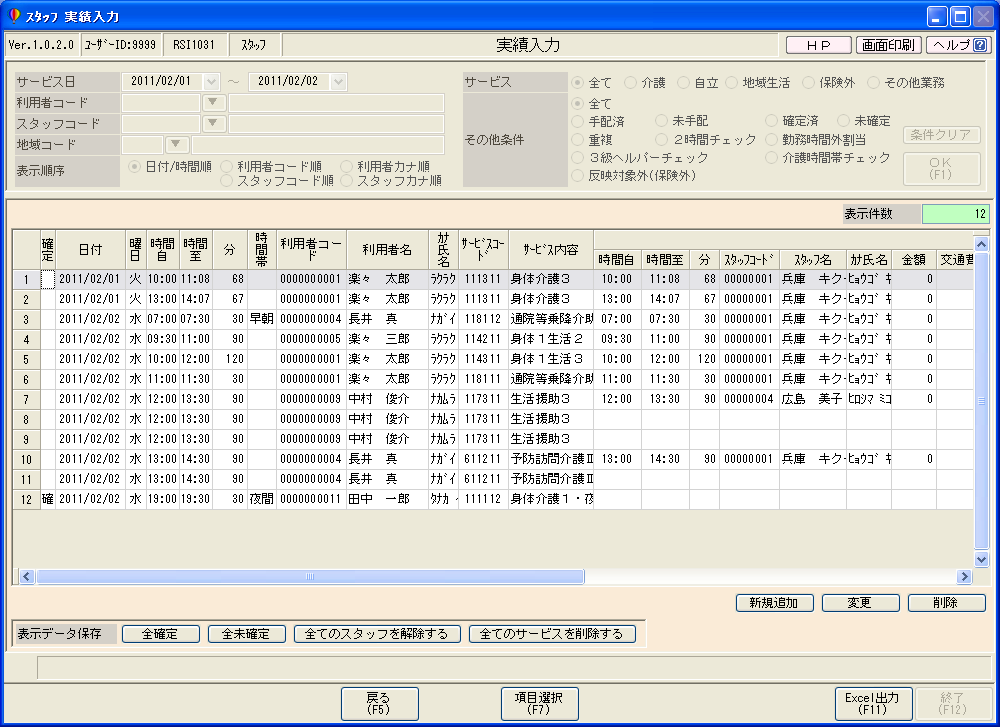Click the horizontal scrollbar thumb
1000x727 pixels.
[x=310, y=576]
